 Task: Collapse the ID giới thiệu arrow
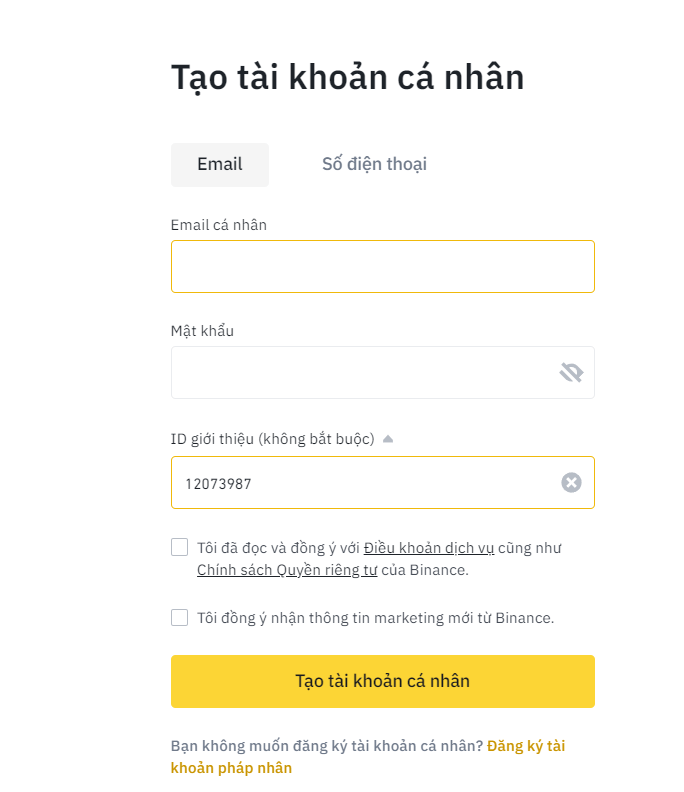point(388,439)
